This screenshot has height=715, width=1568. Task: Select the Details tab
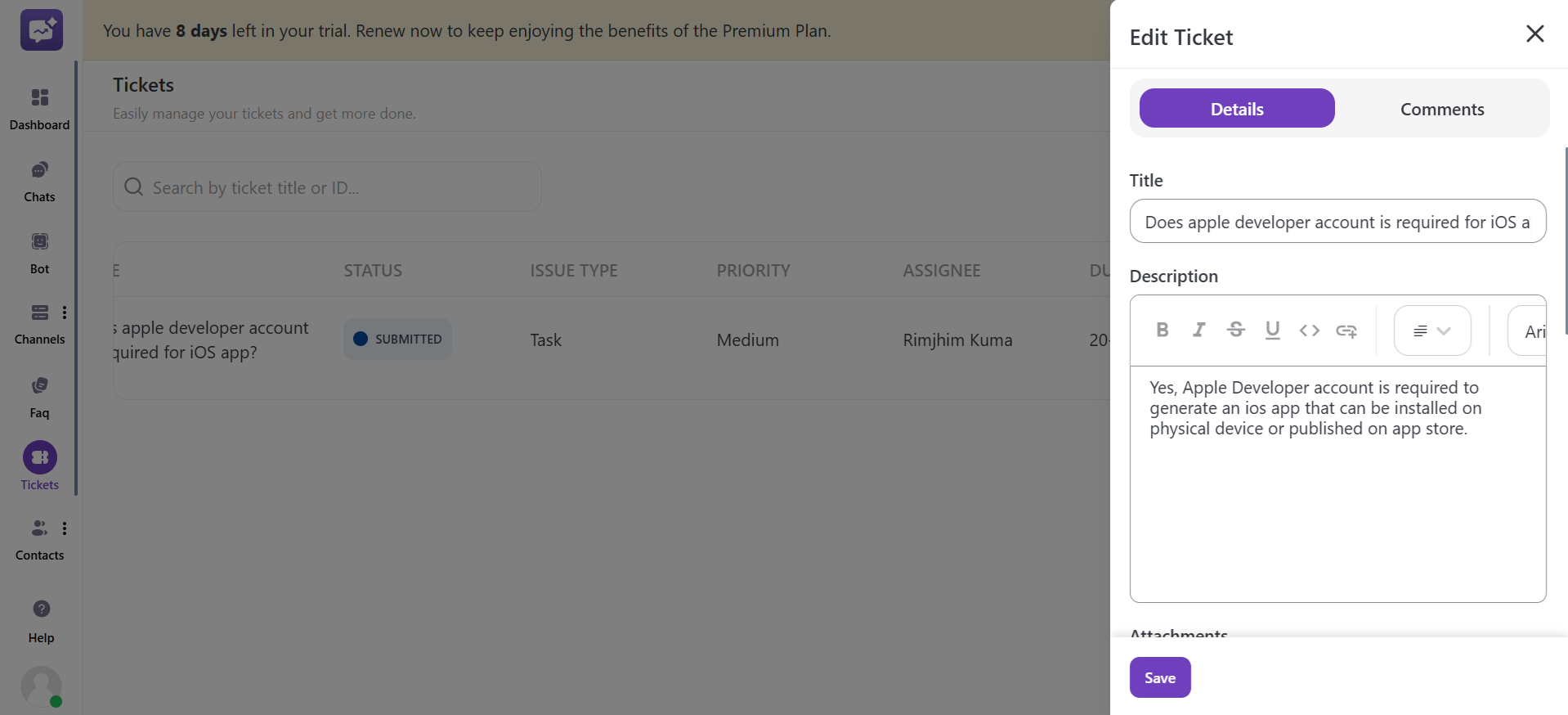click(x=1236, y=109)
